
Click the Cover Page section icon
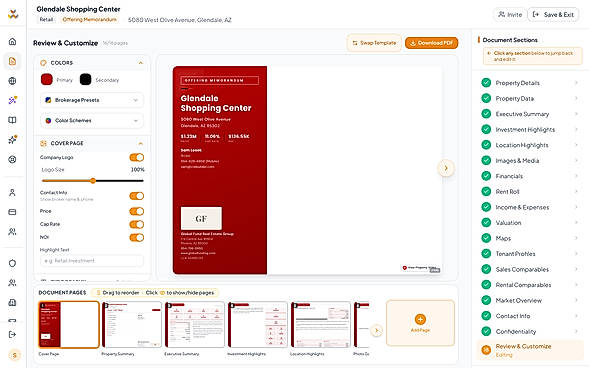point(44,143)
